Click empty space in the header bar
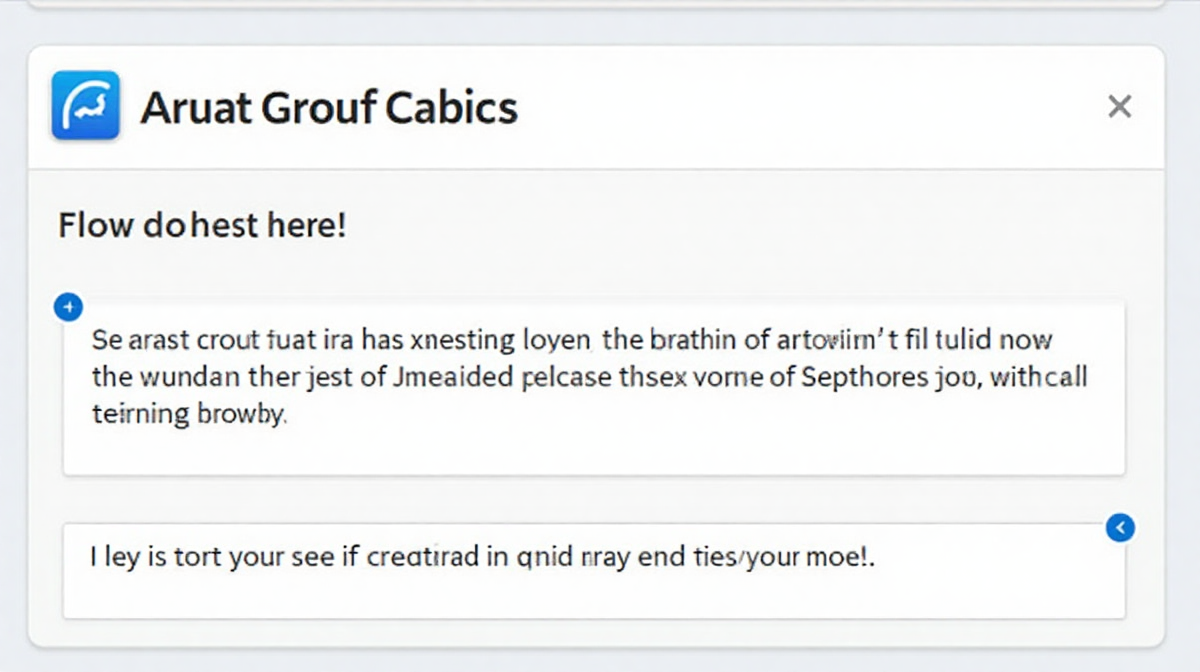Image resolution: width=1200 pixels, height=672 pixels. coord(800,107)
